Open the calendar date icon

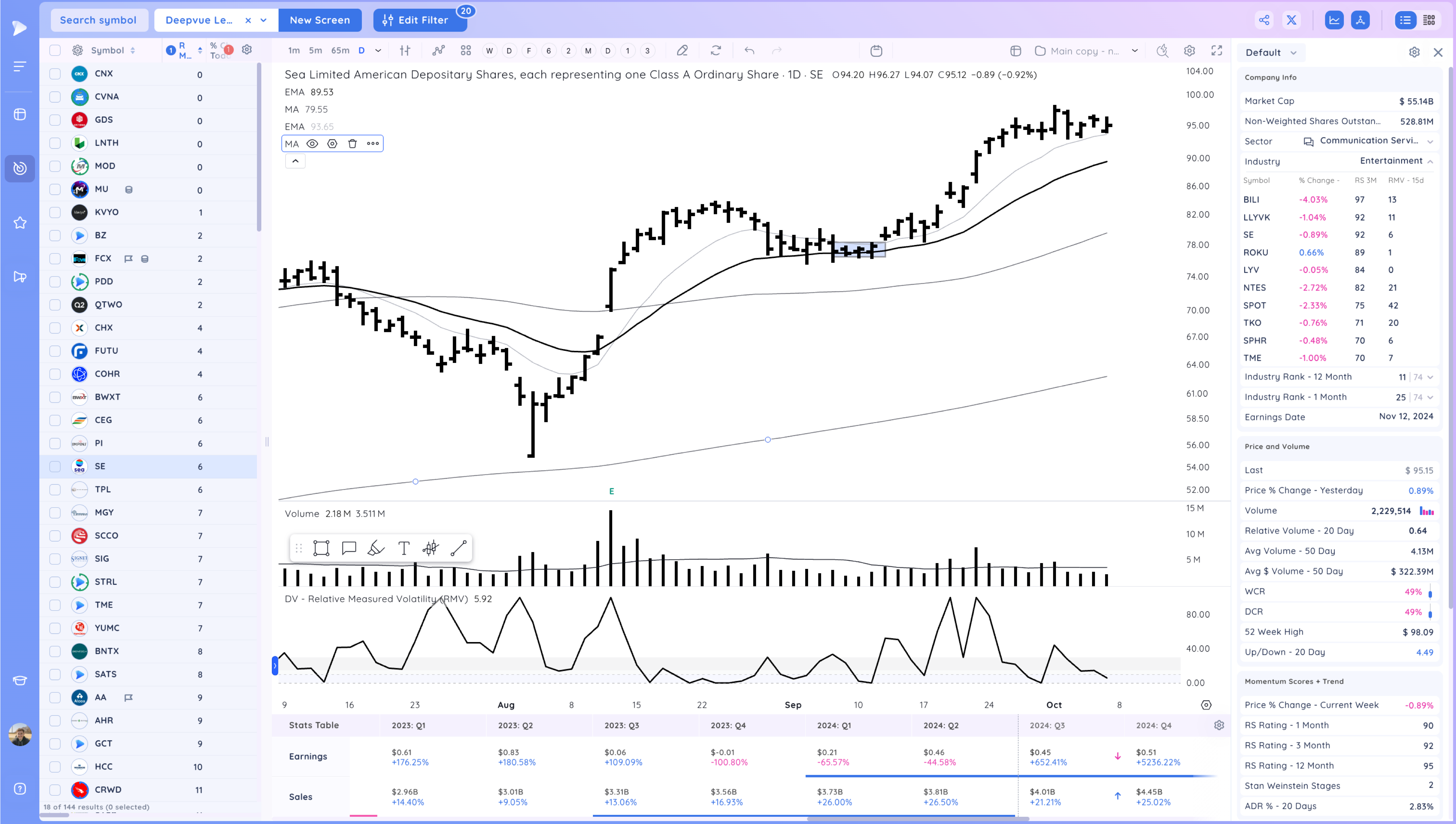click(x=876, y=51)
